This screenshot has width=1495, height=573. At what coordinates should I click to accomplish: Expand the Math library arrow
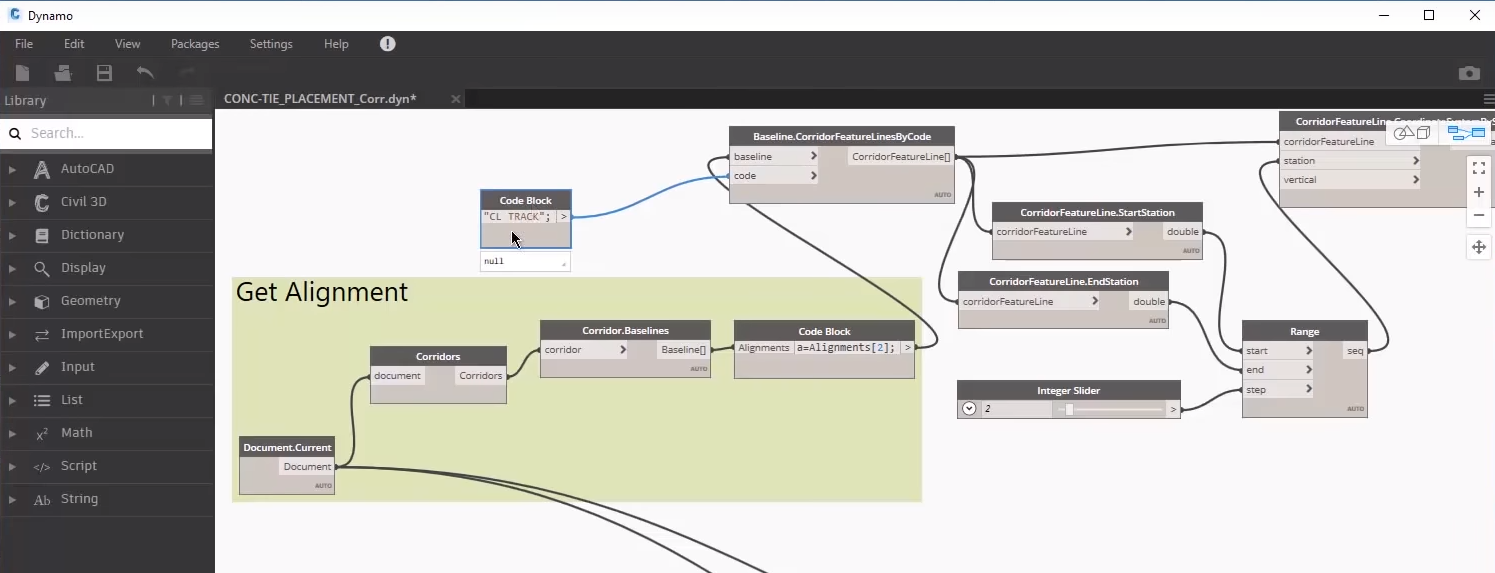(12, 433)
